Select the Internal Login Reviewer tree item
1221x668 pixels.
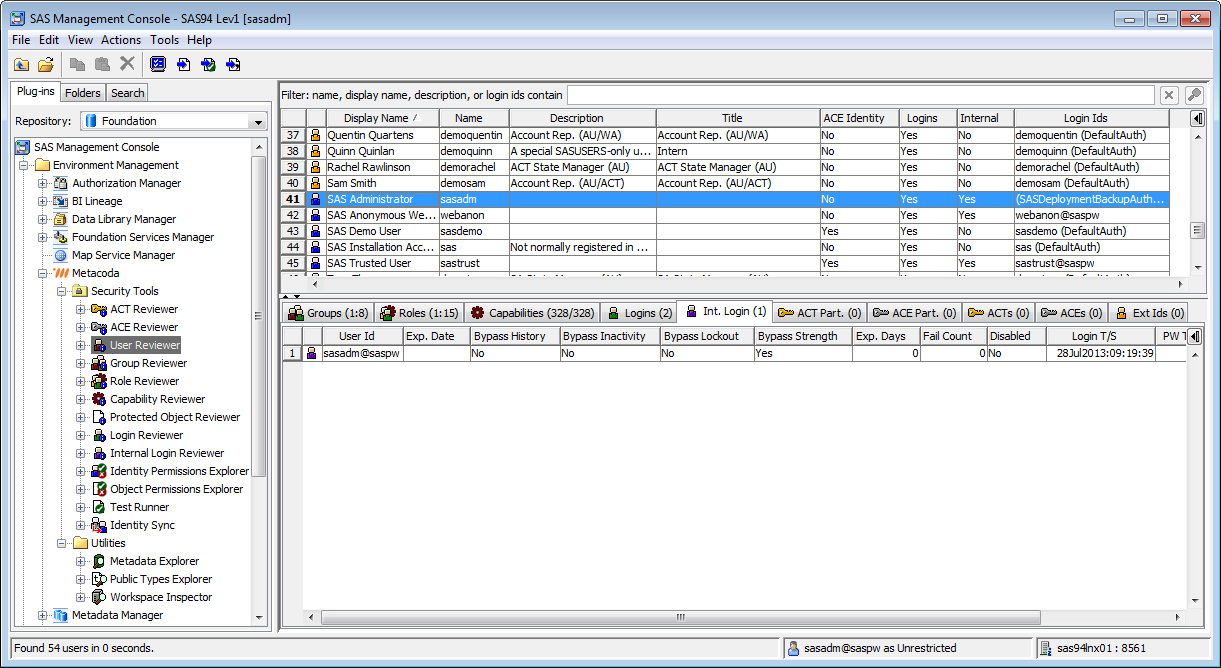pyautogui.click(x=167, y=453)
